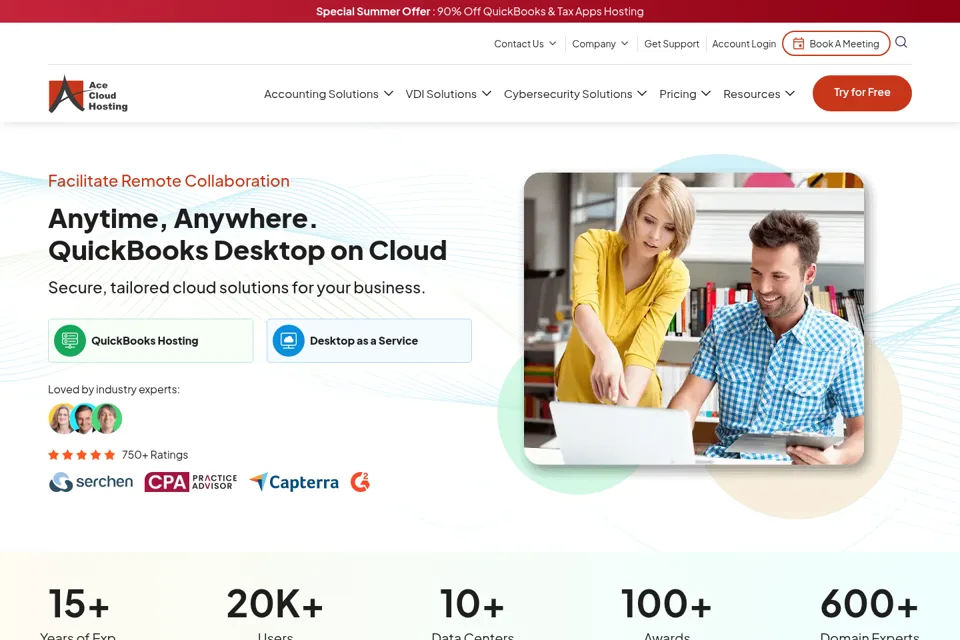
Task: Select the QuickBooks Hosting button
Action: [x=151, y=341]
